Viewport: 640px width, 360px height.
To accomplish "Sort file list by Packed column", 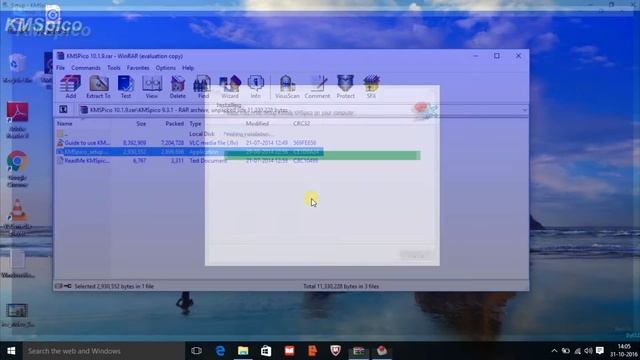I will [x=174, y=123].
